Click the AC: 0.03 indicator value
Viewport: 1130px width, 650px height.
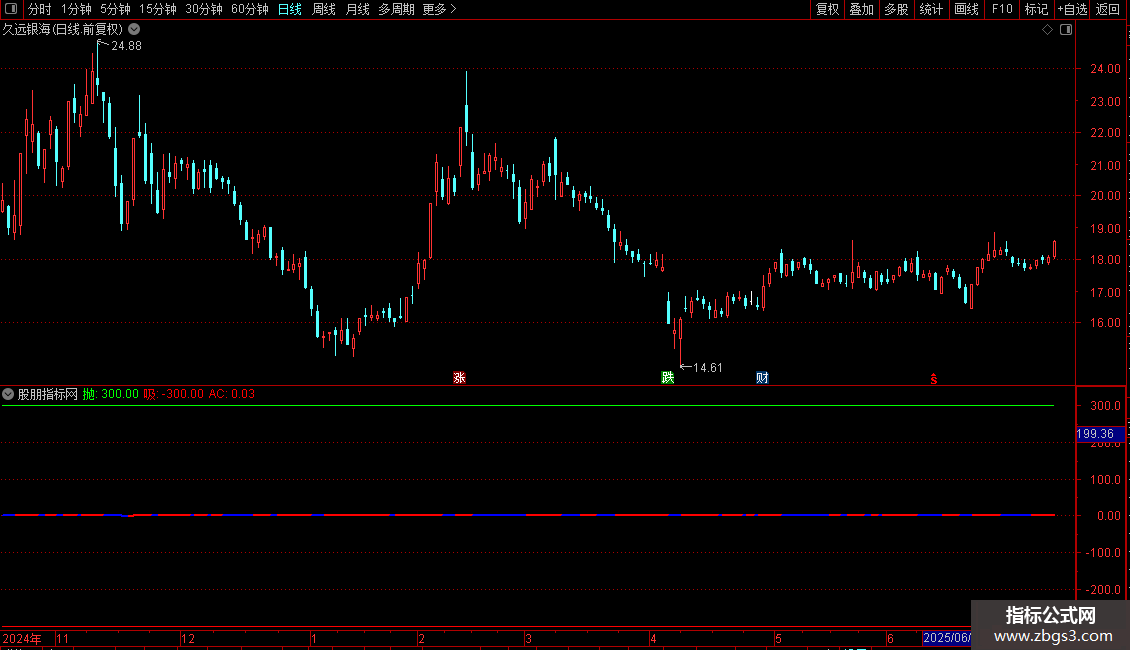pyautogui.click(x=231, y=394)
